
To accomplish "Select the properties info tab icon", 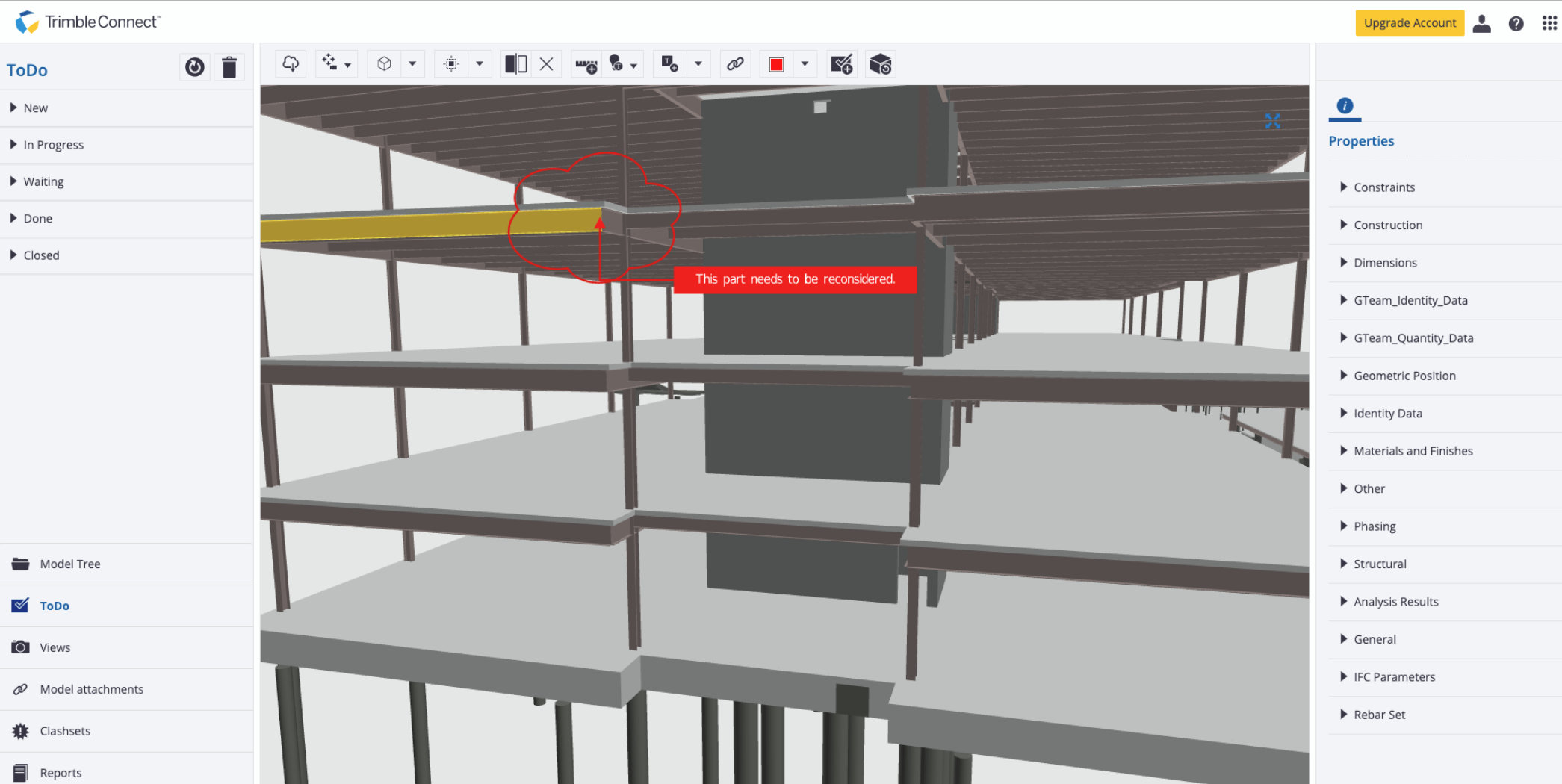I will pos(1345,106).
